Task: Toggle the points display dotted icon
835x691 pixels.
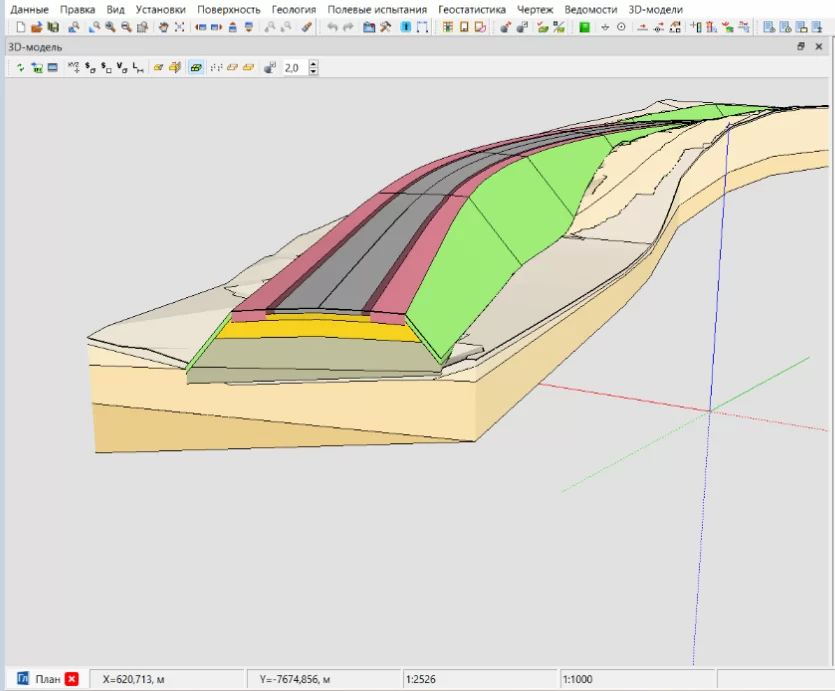Action: tap(216, 68)
